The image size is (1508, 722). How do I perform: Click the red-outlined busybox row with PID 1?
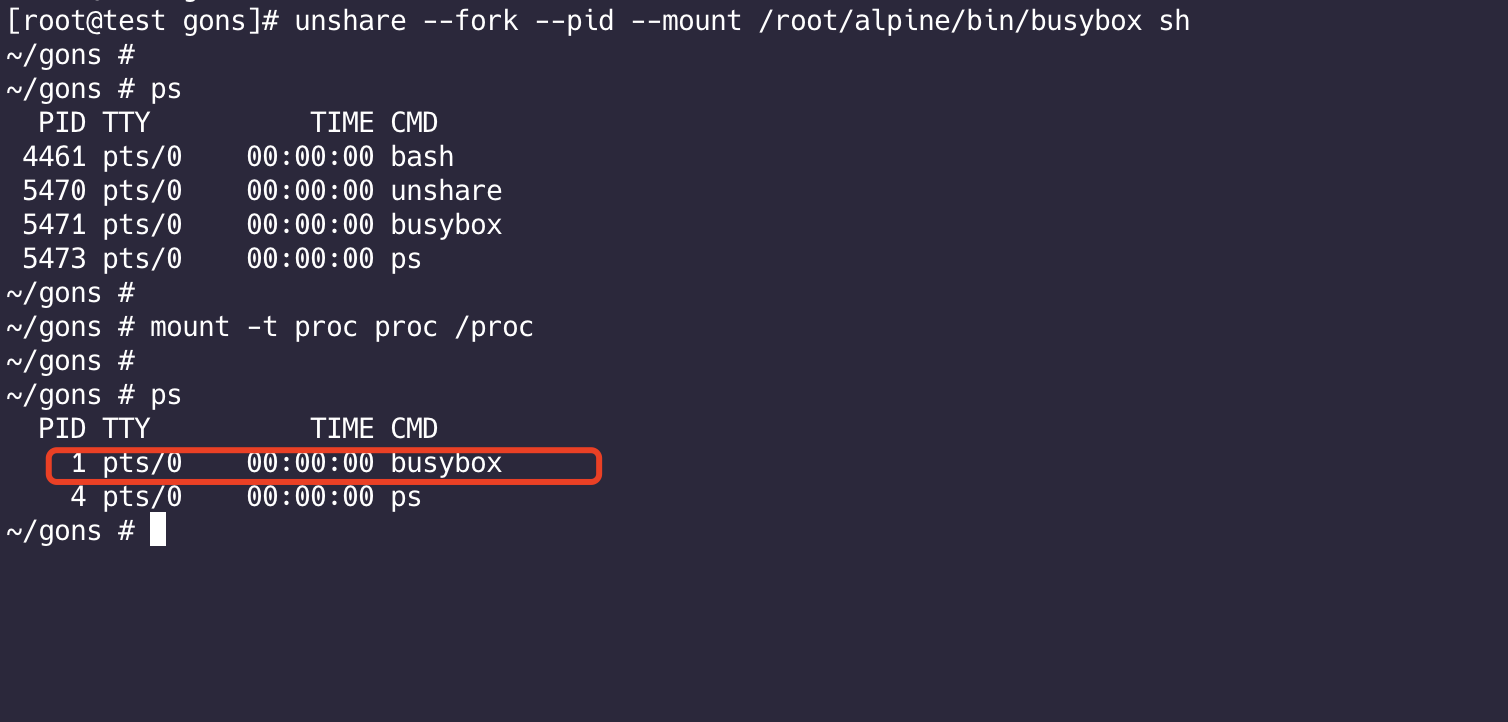322,464
